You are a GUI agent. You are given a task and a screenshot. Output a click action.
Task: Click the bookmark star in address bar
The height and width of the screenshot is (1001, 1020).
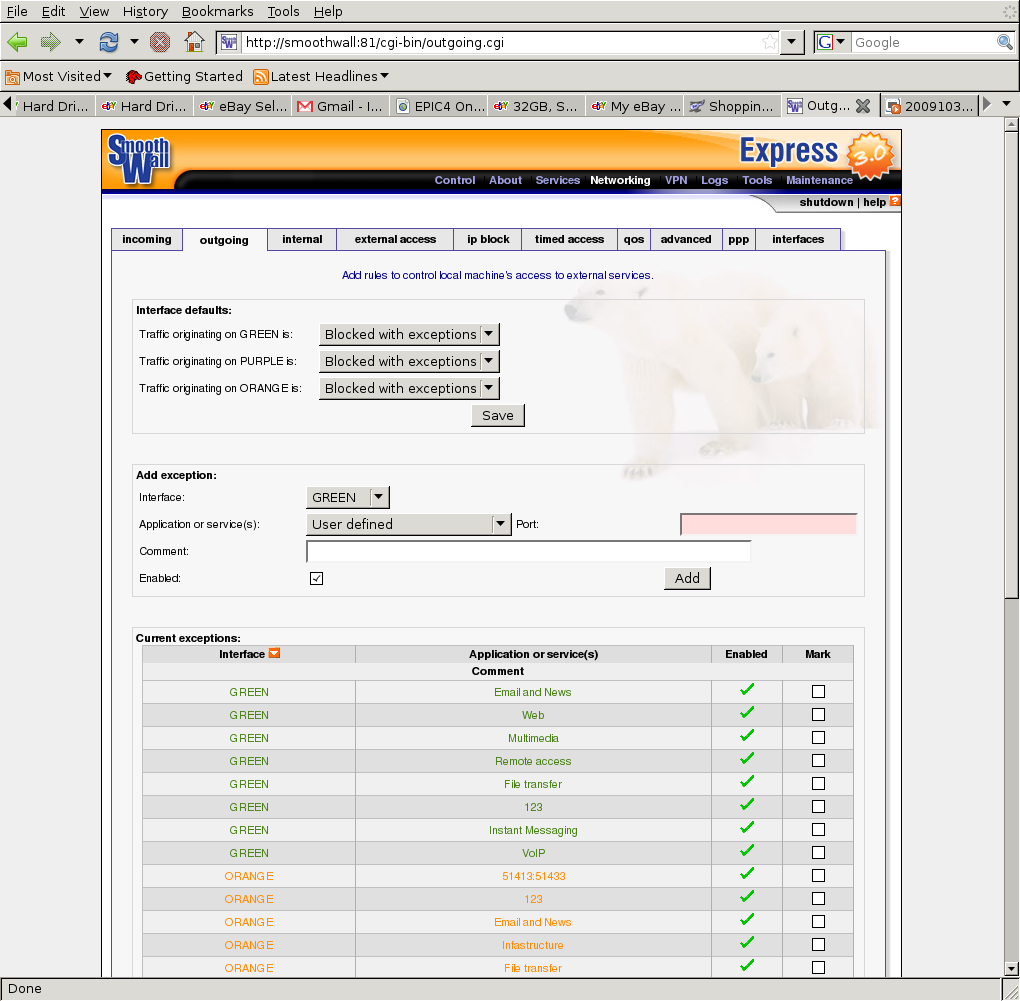(x=769, y=42)
